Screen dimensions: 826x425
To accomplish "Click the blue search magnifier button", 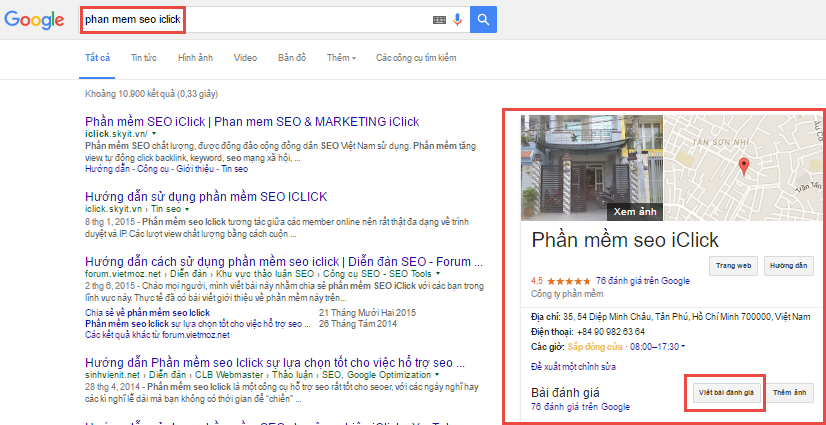I will [483, 19].
